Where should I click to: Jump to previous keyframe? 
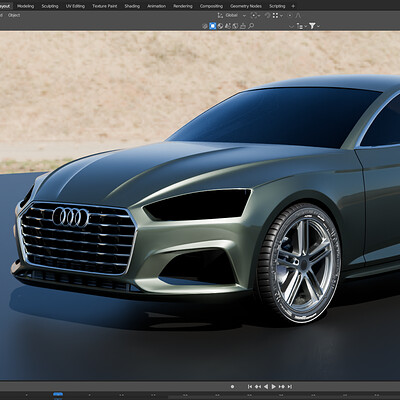[x=258, y=387]
